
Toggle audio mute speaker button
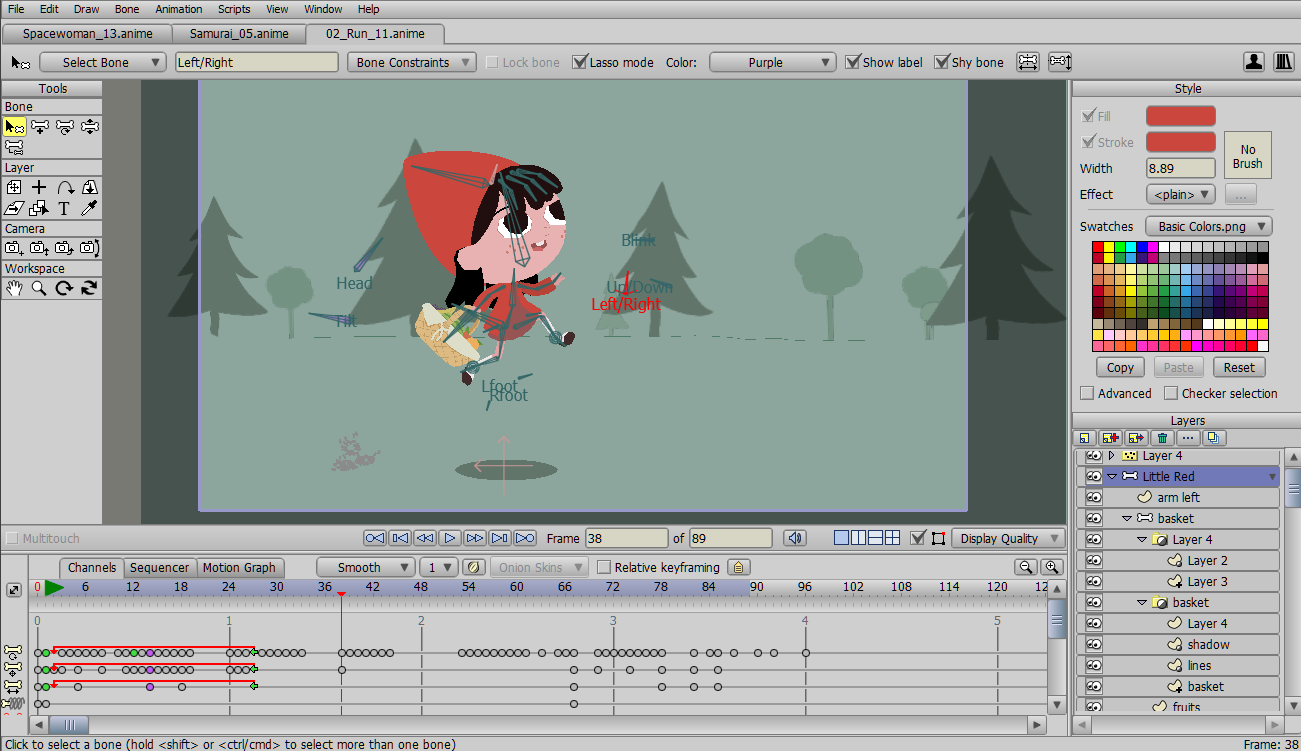click(794, 538)
